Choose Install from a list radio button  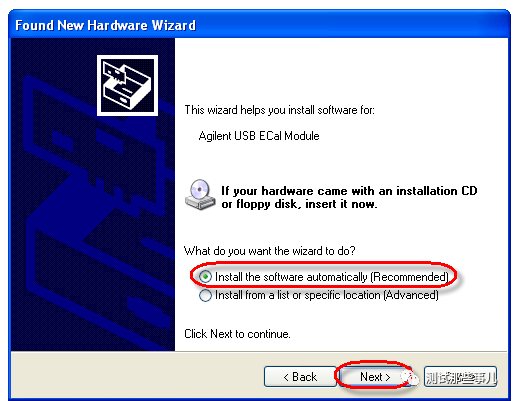click(x=205, y=295)
